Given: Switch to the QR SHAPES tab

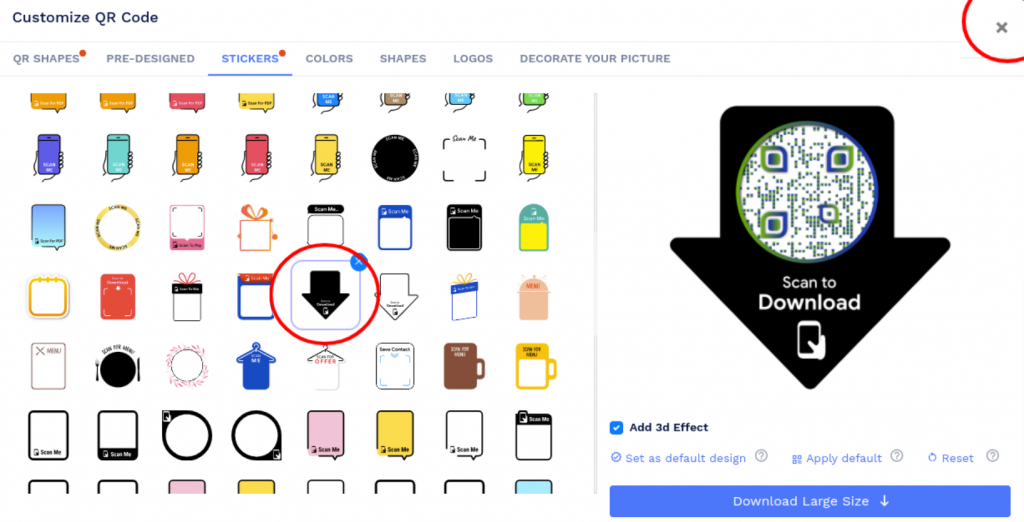Looking at the screenshot, I should point(46,59).
